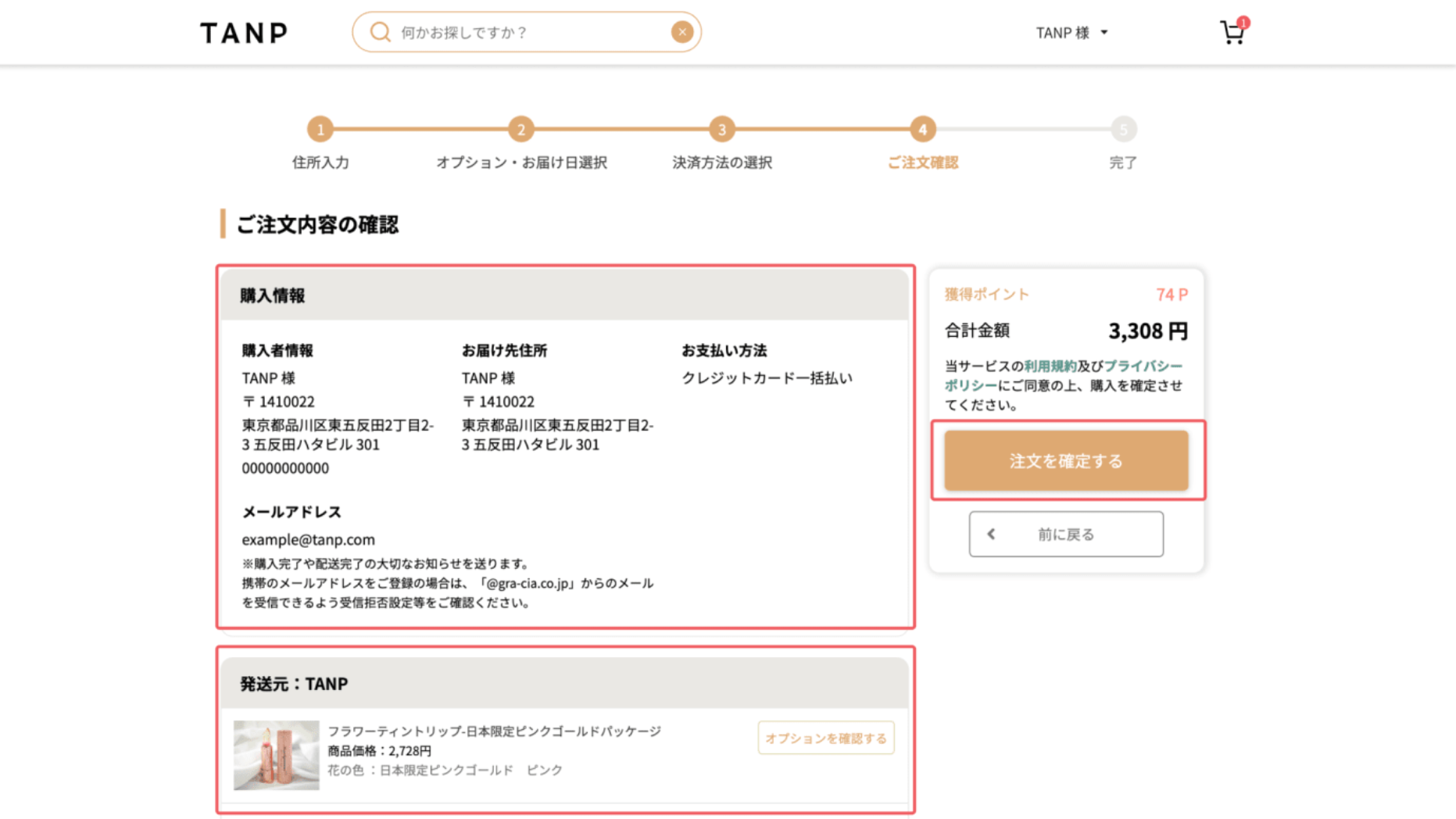Viewport: 1456px width, 819px height.
Task: Click the flower tint lip product thumbnail
Action: 277,755
